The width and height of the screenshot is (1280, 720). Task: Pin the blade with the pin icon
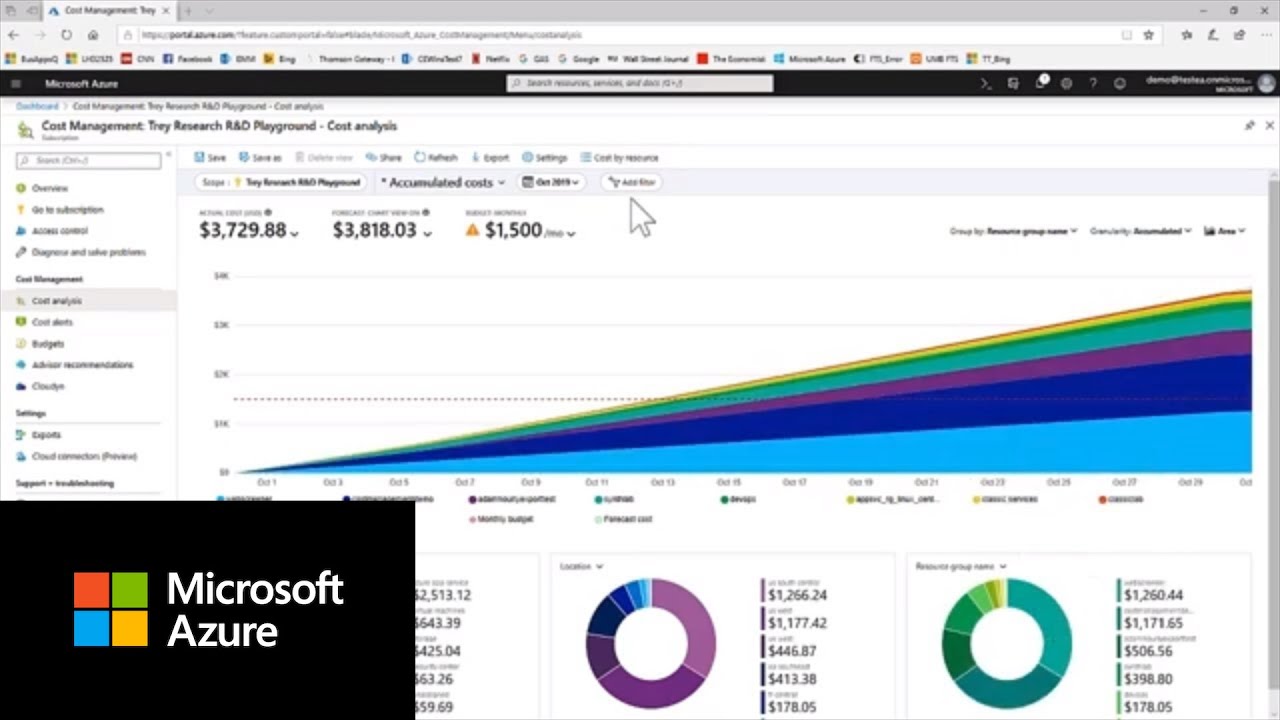[1250, 126]
